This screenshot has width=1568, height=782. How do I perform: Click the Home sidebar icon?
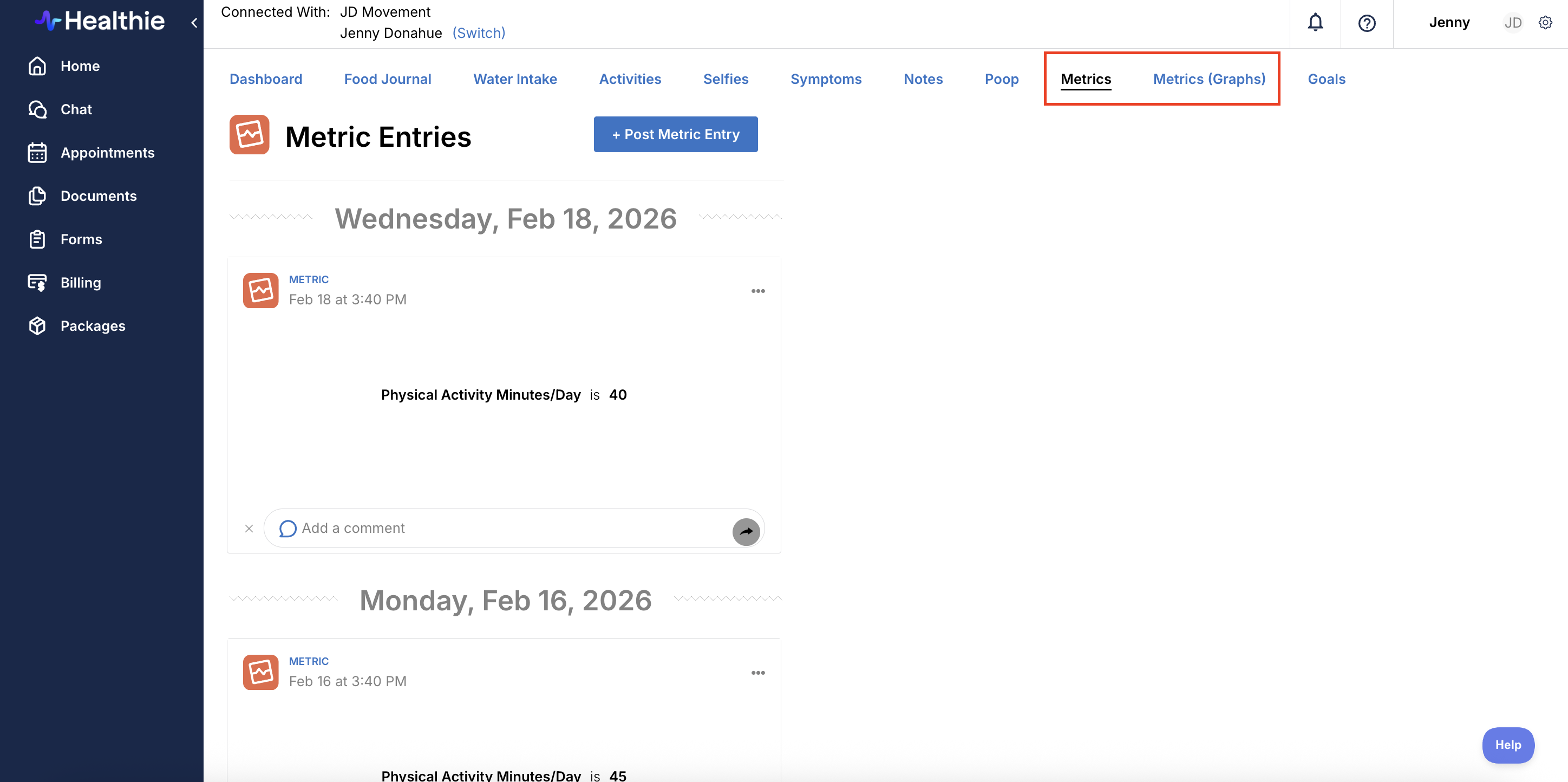tap(37, 66)
